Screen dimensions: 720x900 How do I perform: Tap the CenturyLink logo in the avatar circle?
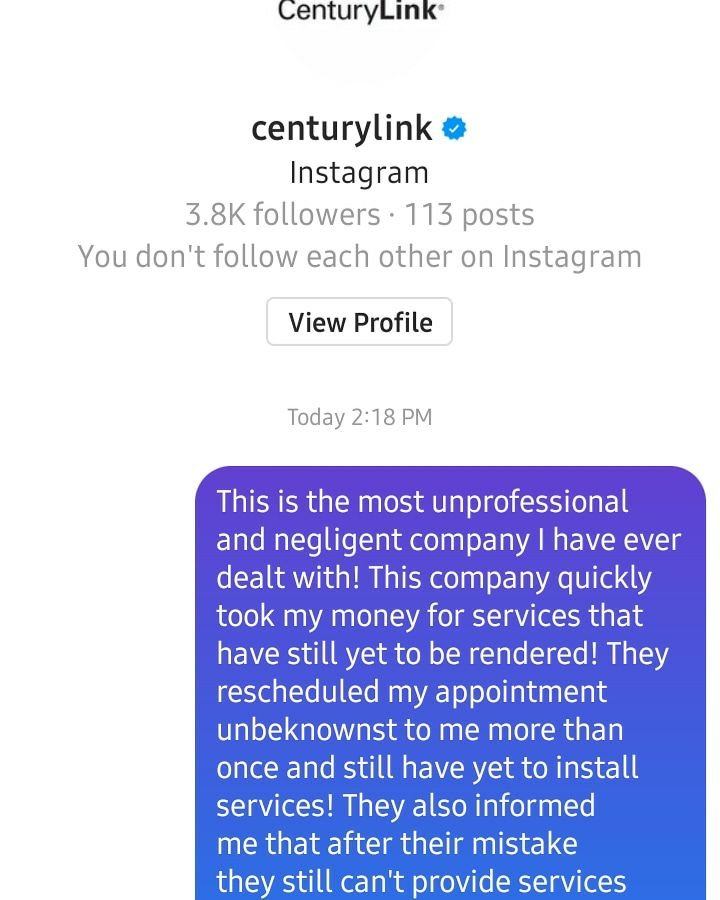pyautogui.click(x=360, y=12)
